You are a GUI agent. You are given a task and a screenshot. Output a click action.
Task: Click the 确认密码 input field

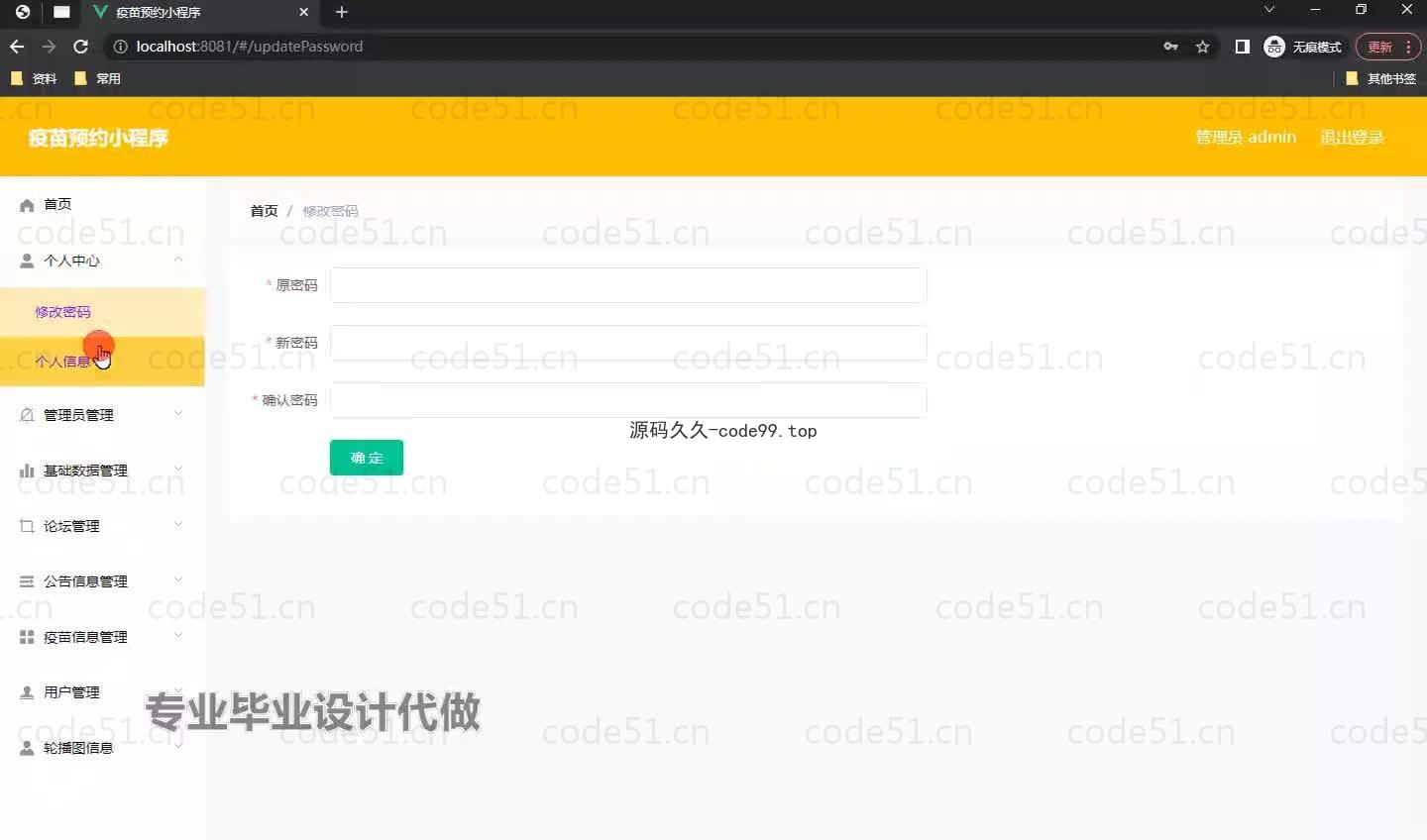[x=628, y=400]
